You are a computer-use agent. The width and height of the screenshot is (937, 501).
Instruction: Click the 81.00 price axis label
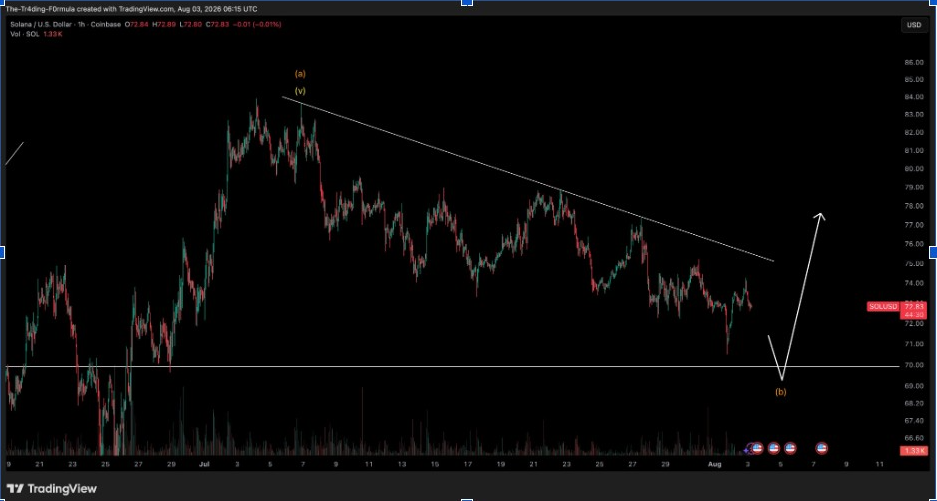coord(915,150)
